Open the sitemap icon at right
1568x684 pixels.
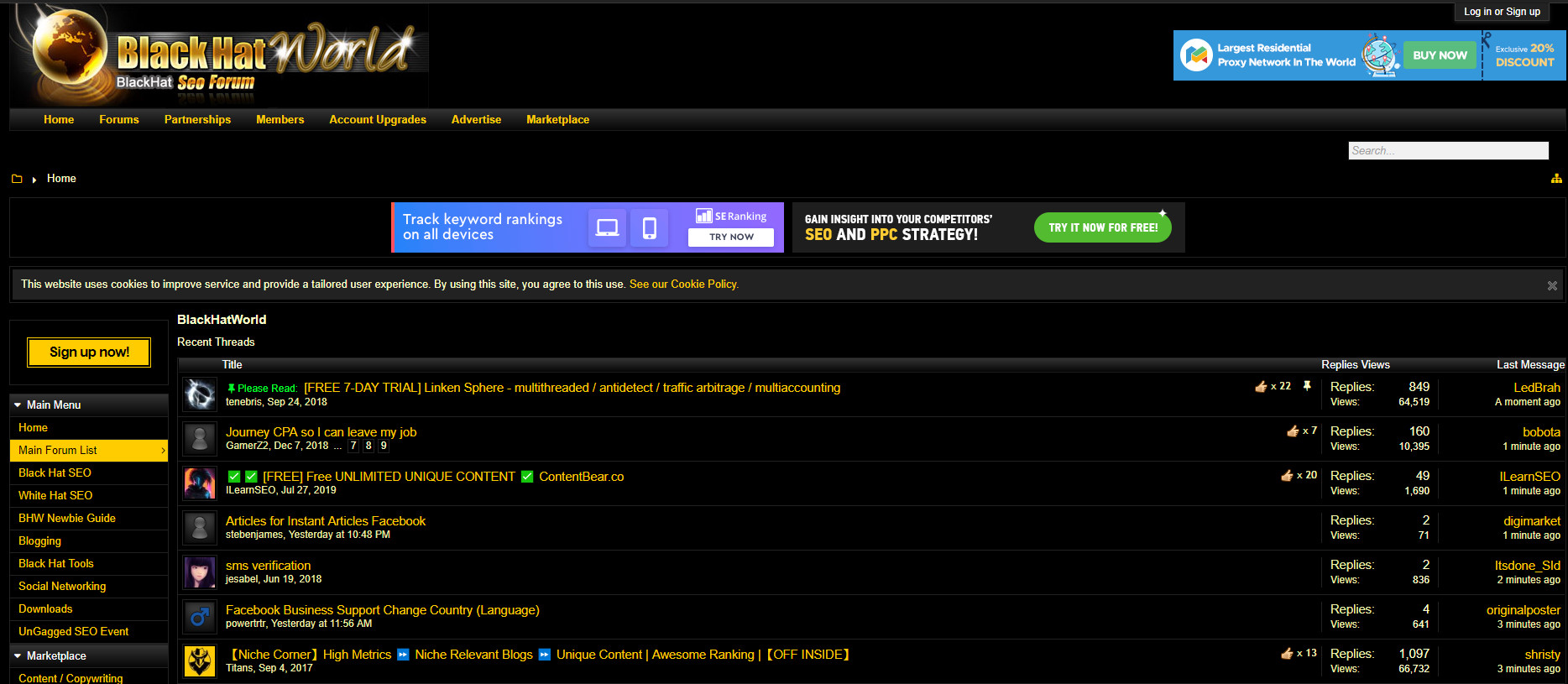(x=1556, y=178)
